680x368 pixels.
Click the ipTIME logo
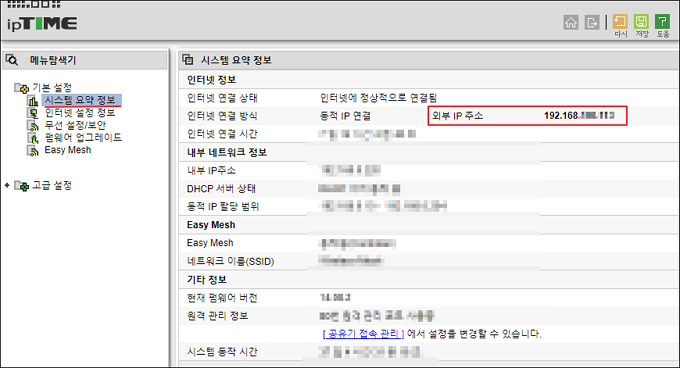pos(42,23)
